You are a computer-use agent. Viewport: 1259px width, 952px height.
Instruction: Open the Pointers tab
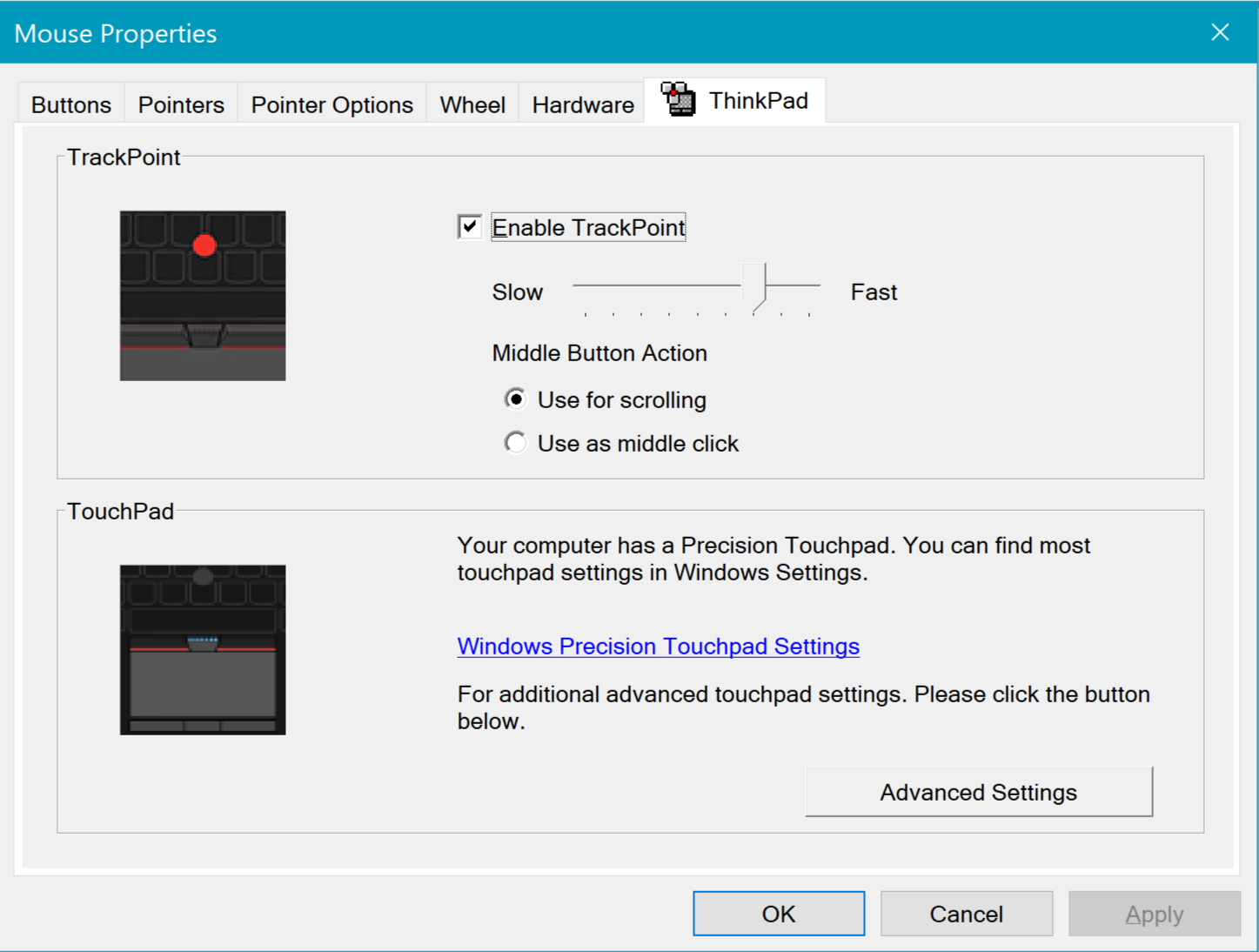181,105
